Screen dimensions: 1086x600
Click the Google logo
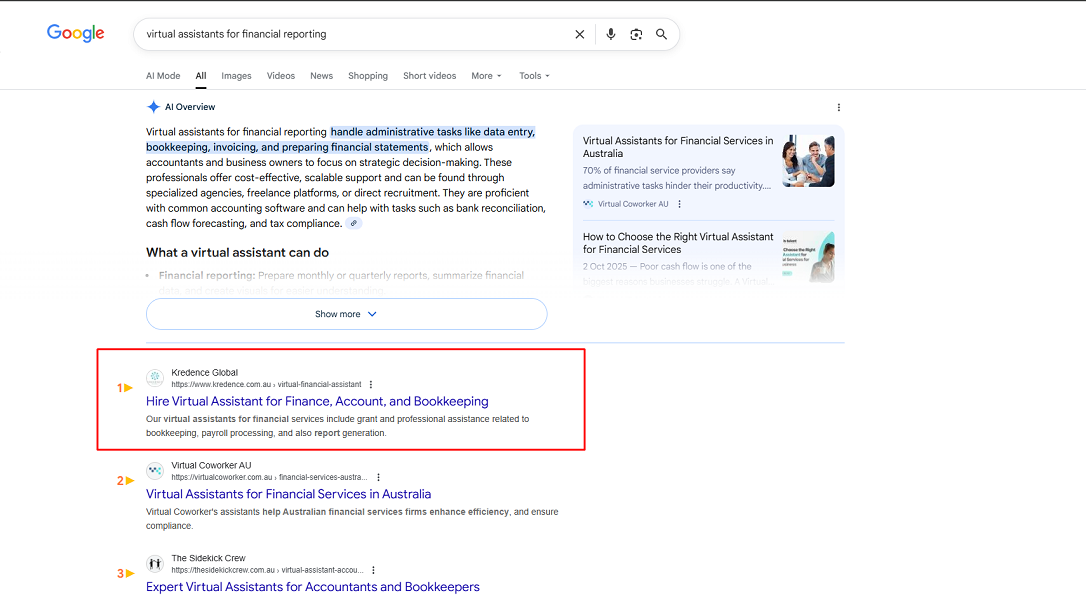pyautogui.click(x=75, y=34)
